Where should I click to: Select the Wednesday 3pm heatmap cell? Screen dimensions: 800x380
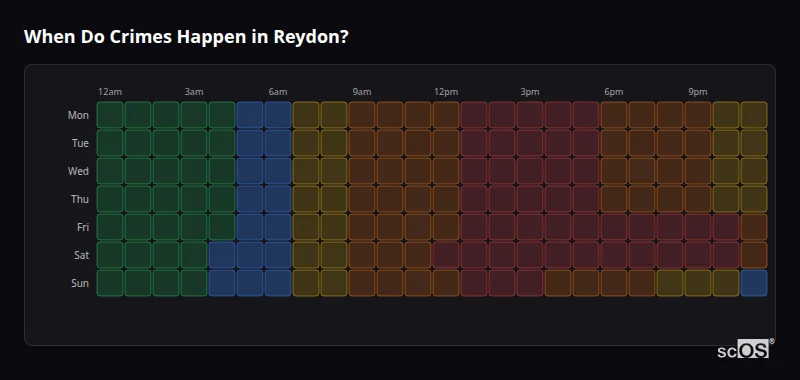tap(530, 171)
